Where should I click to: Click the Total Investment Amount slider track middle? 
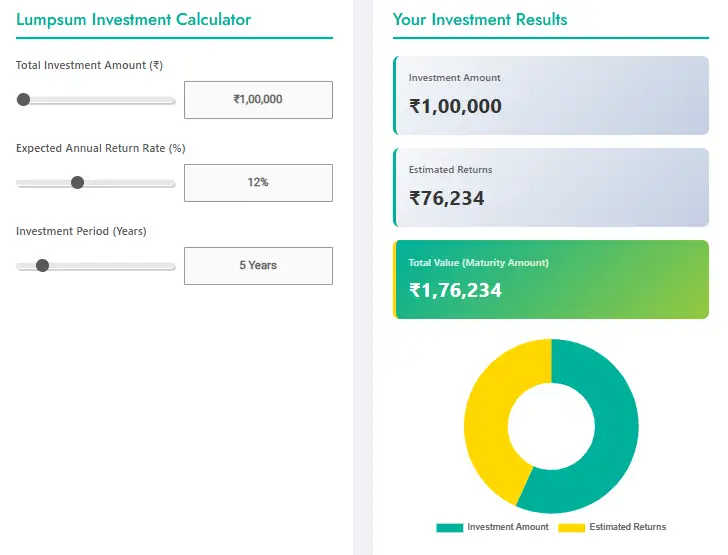97,101
